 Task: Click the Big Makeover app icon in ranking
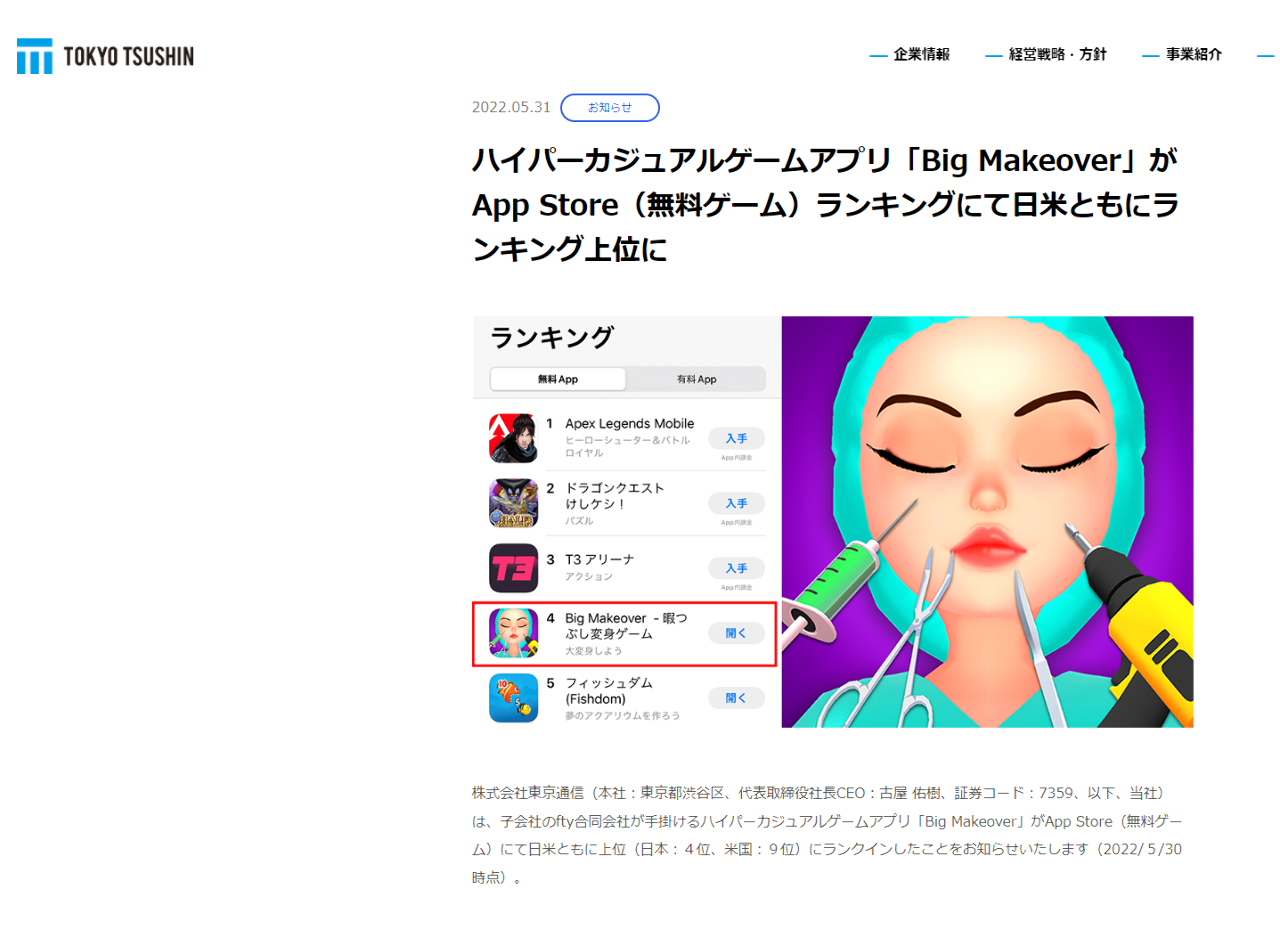514,633
